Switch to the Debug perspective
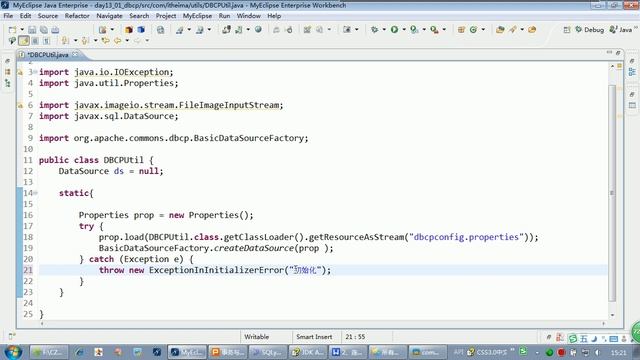This screenshot has width=640, height=360. pos(589,30)
